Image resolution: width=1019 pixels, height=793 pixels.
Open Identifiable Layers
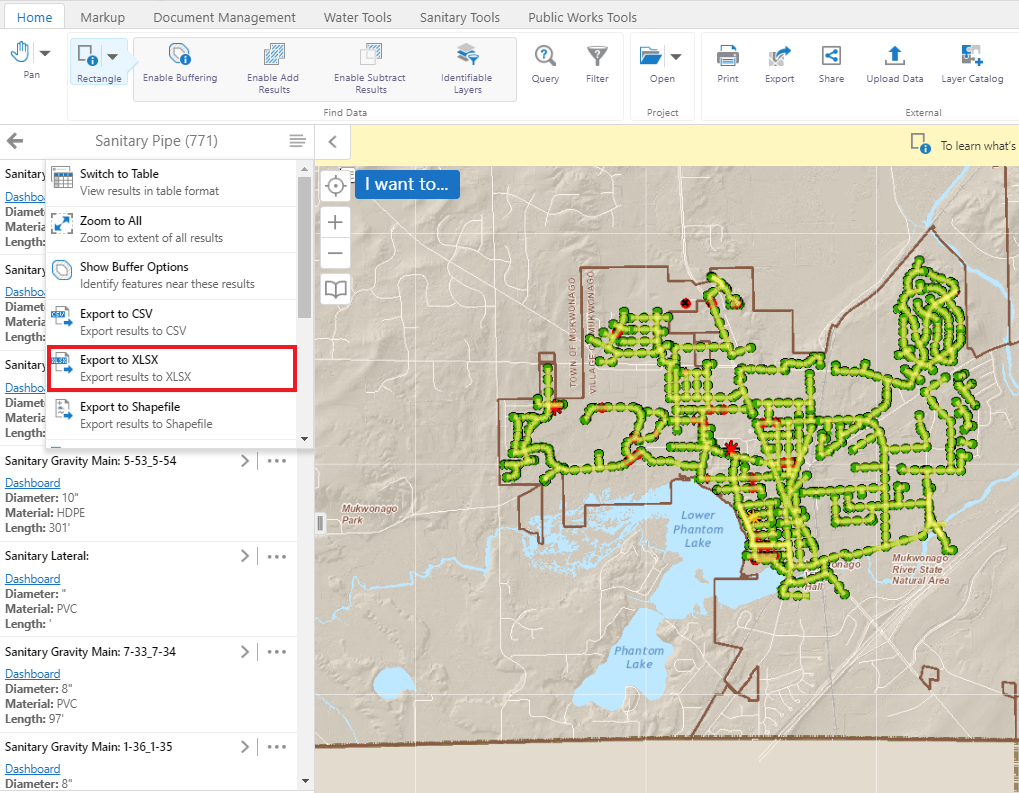(x=467, y=69)
